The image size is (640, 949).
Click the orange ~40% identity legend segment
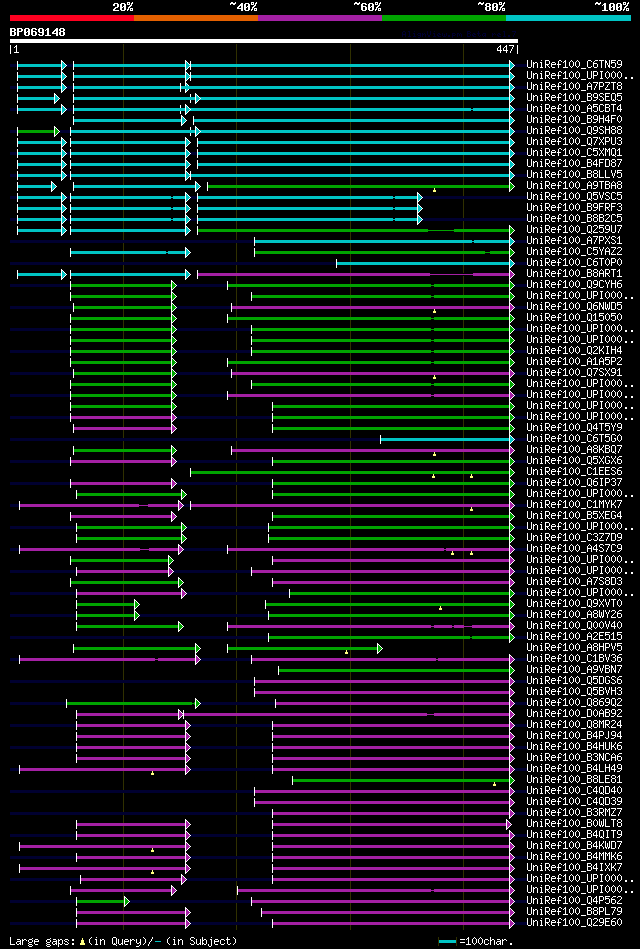pos(196,18)
